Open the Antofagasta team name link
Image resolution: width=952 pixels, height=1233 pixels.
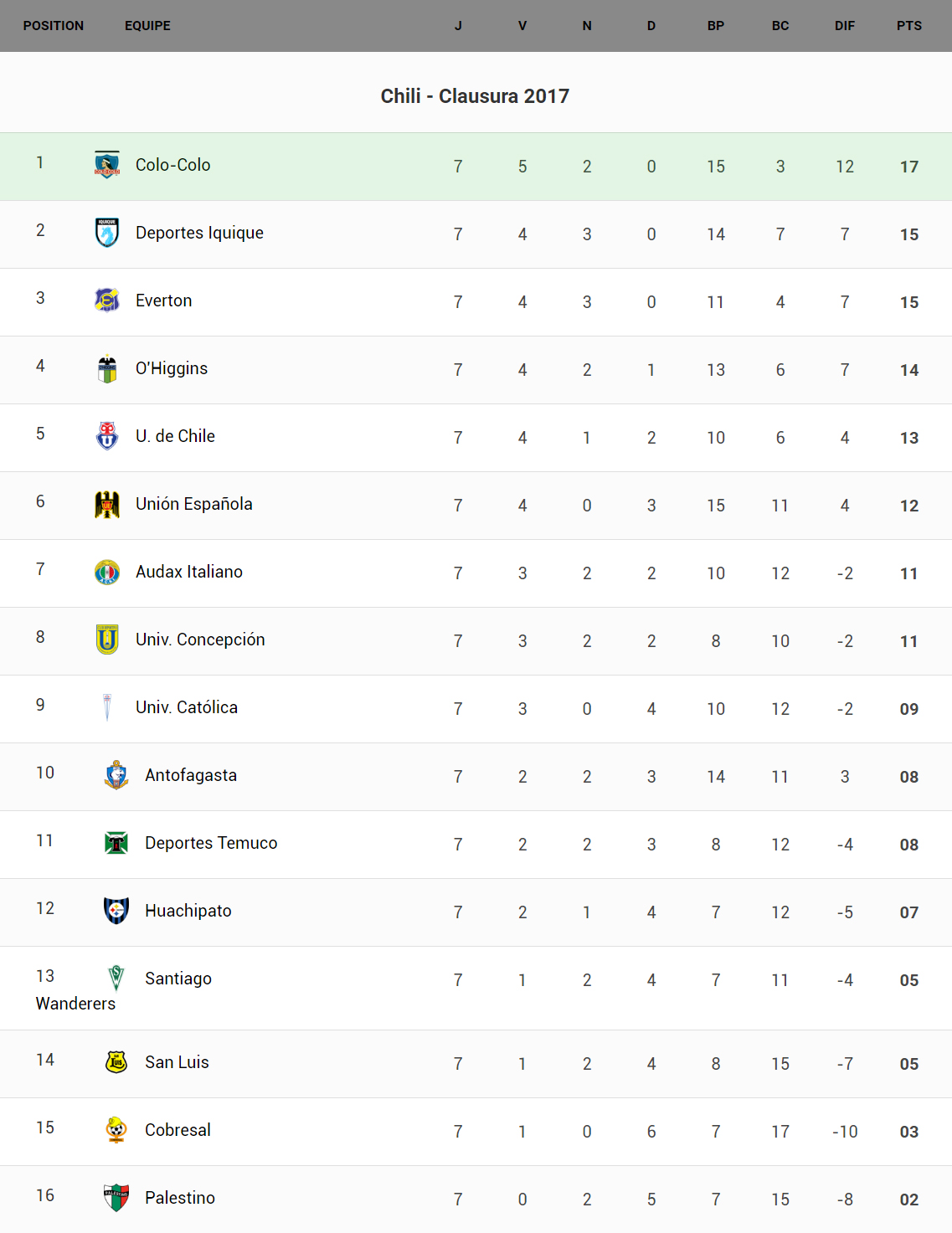click(x=191, y=775)
